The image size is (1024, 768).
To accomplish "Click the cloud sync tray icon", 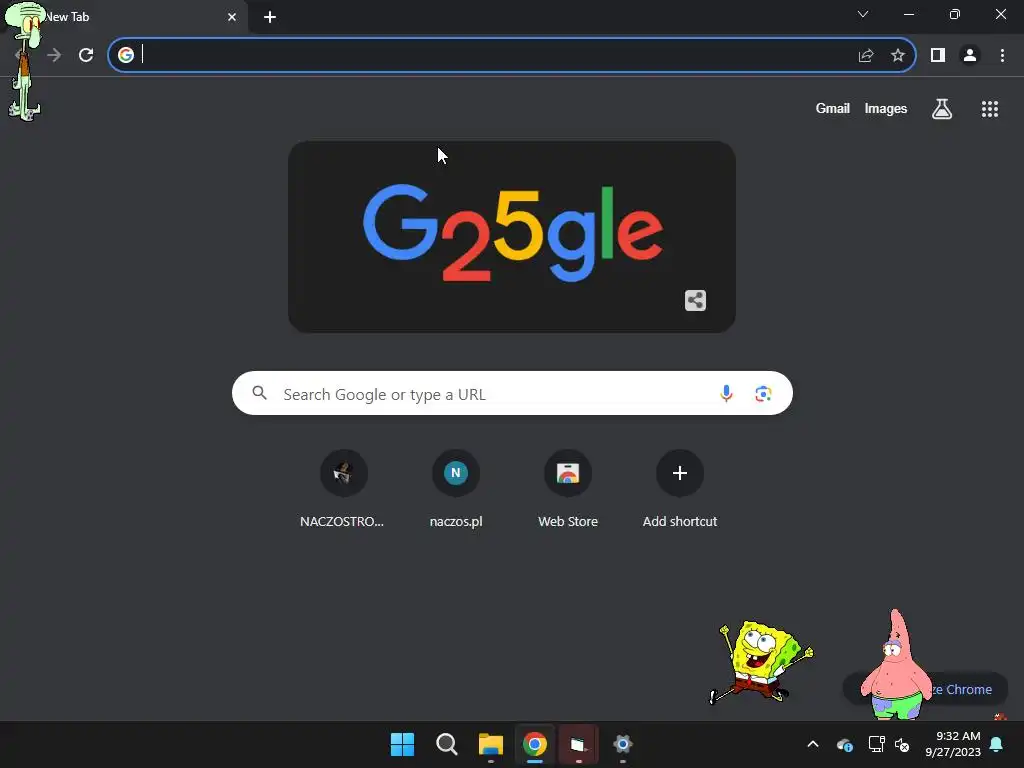I will point(844,744).
